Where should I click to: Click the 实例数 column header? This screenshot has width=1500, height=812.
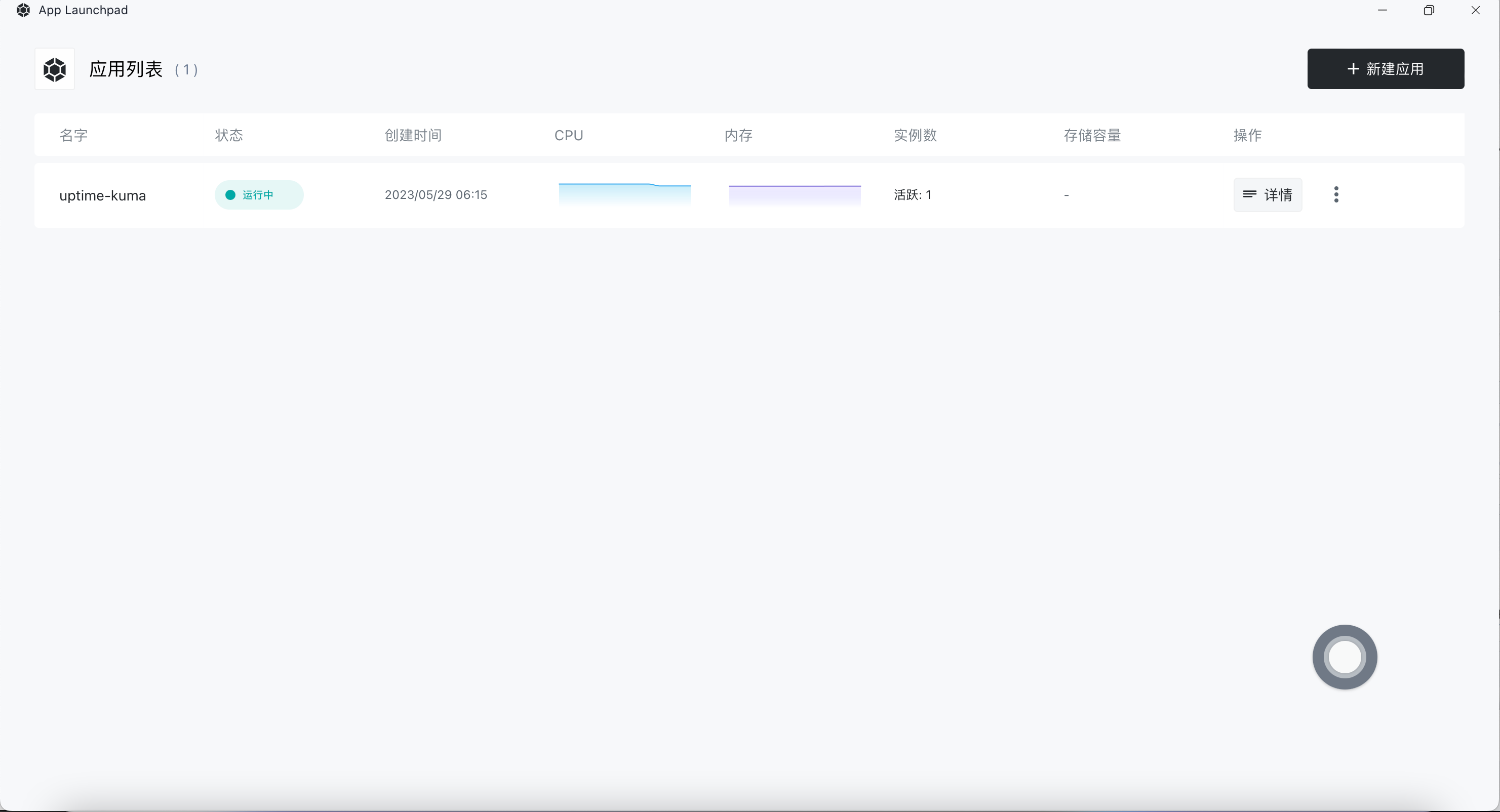916,135
